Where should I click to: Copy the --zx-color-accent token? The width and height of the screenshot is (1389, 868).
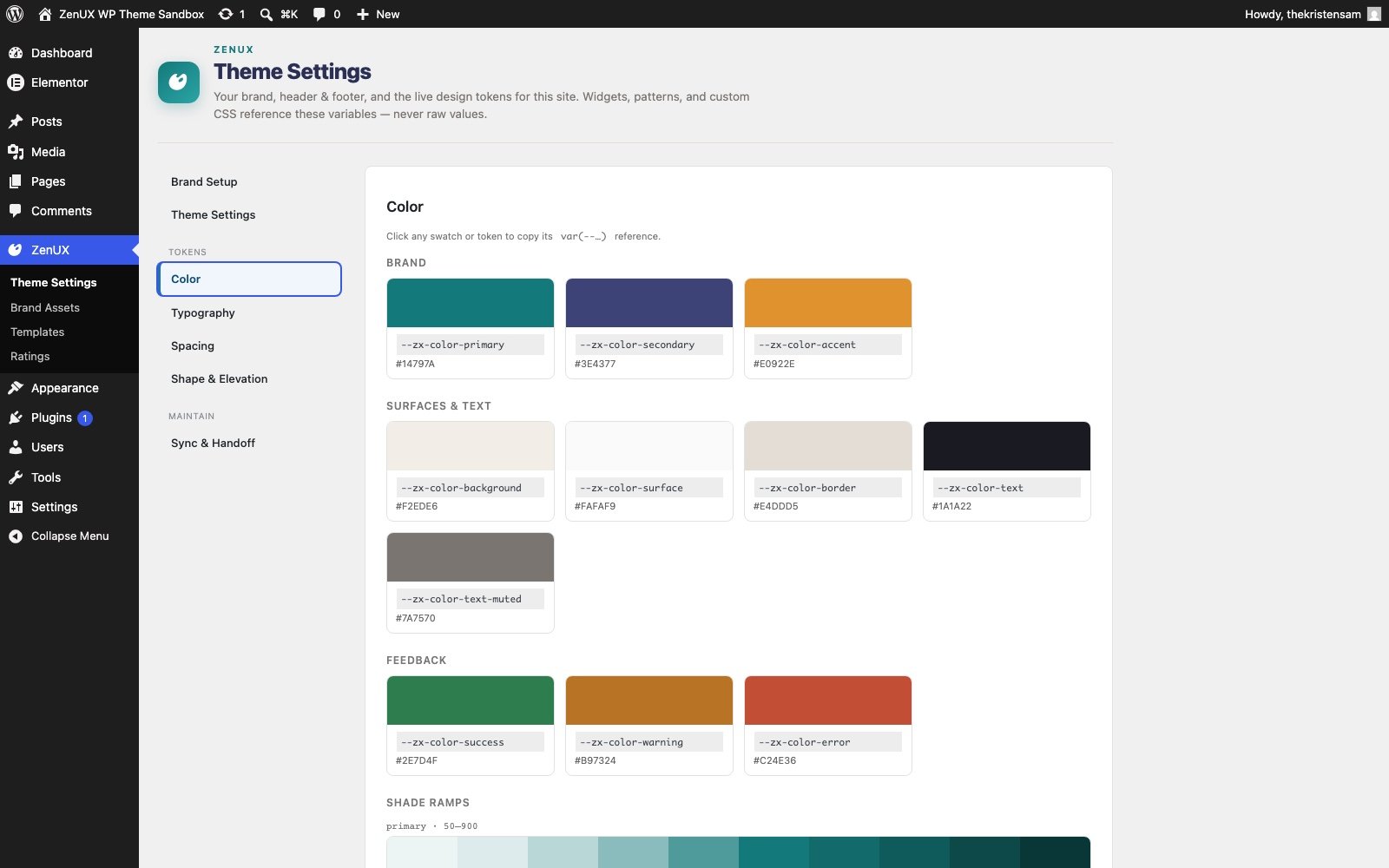tap(827, 345)
